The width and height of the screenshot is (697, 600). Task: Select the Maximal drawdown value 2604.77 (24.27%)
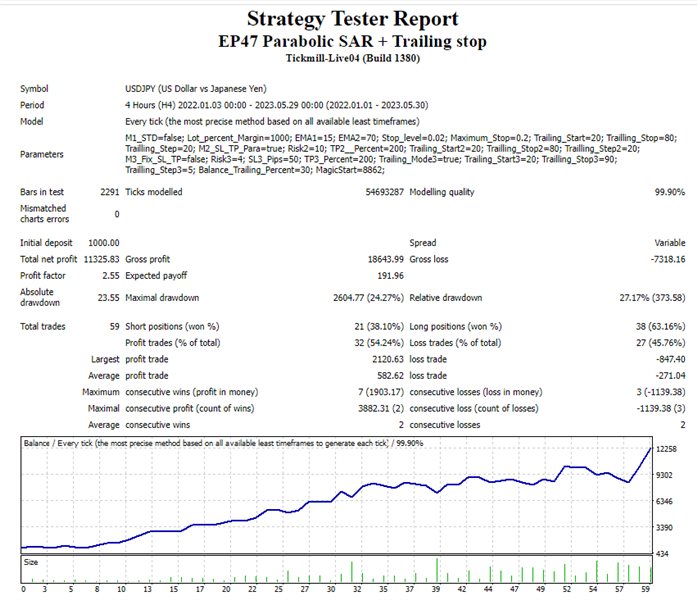click(369, 298)
